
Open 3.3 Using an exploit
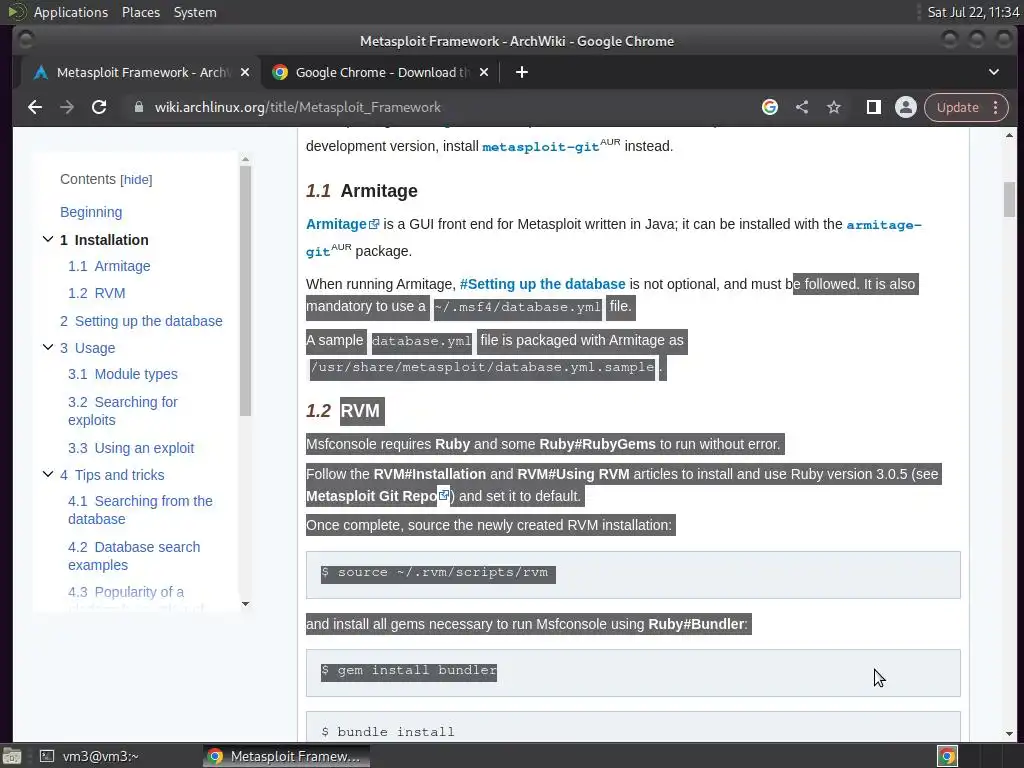coord(131,448)
